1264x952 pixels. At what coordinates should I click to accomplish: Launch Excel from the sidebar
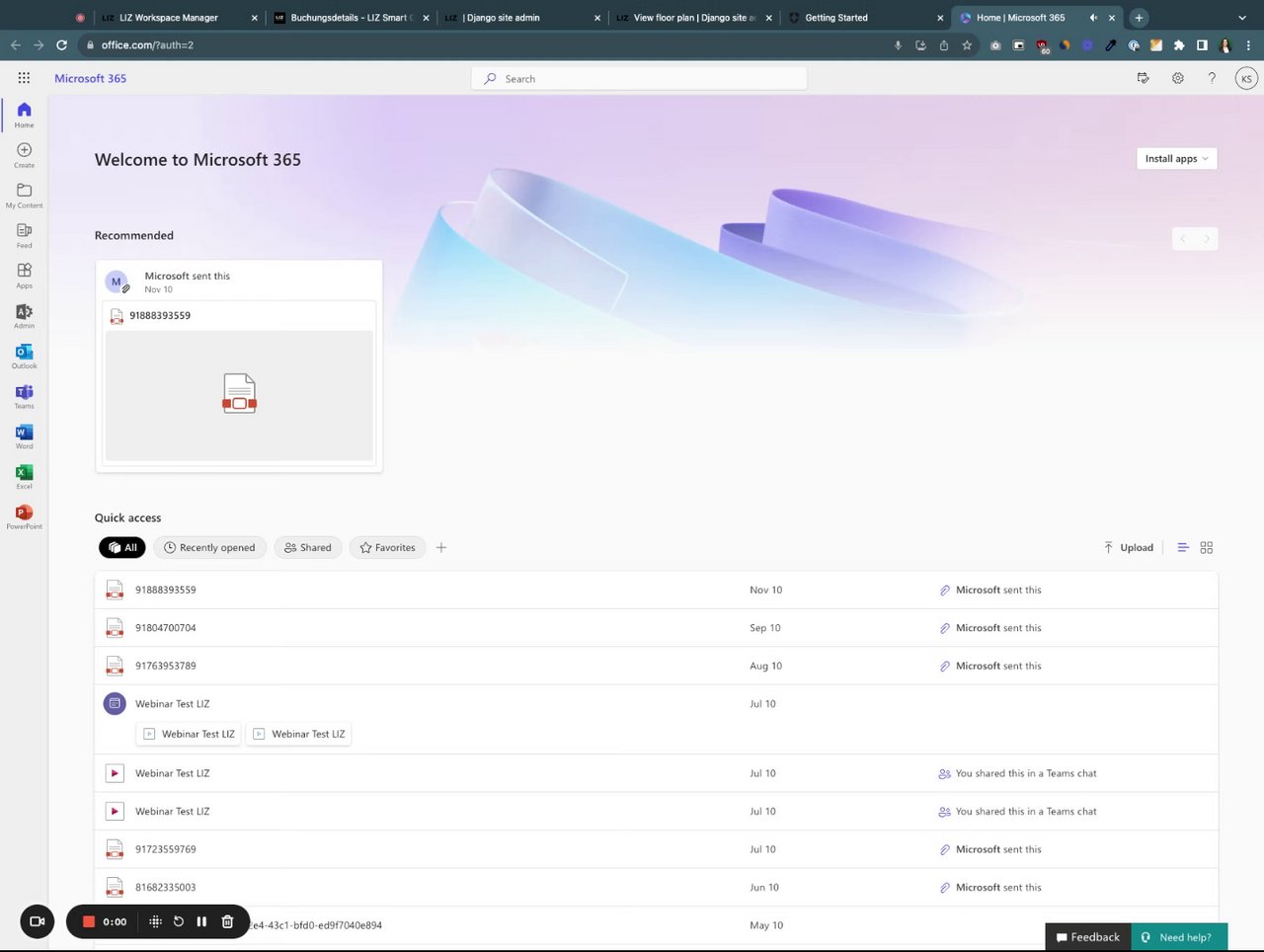tap(24, 476)
